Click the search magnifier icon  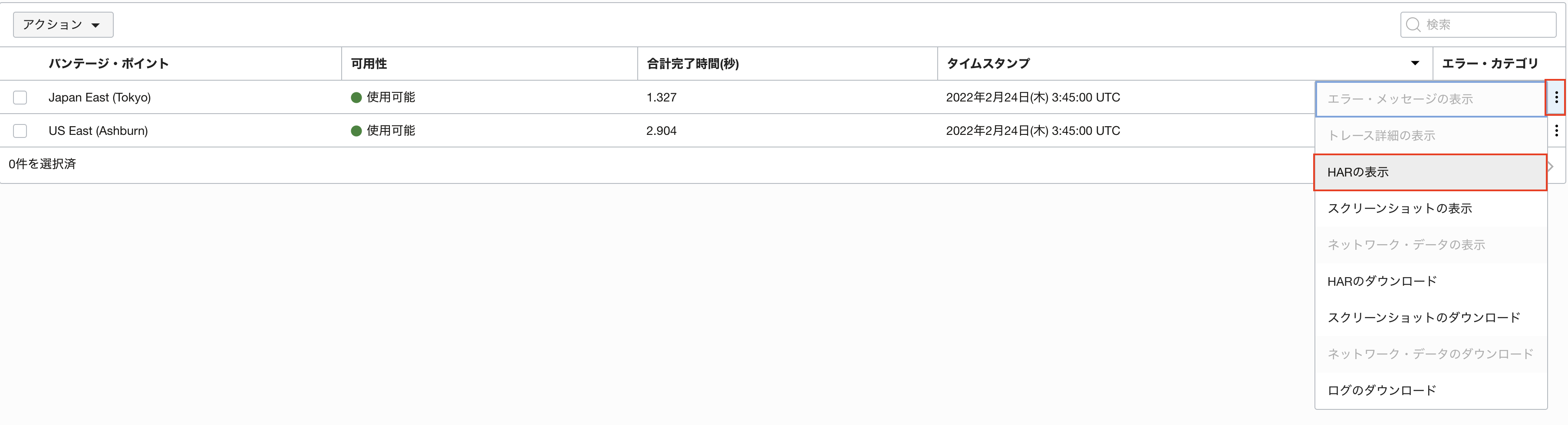[1413, 25]
